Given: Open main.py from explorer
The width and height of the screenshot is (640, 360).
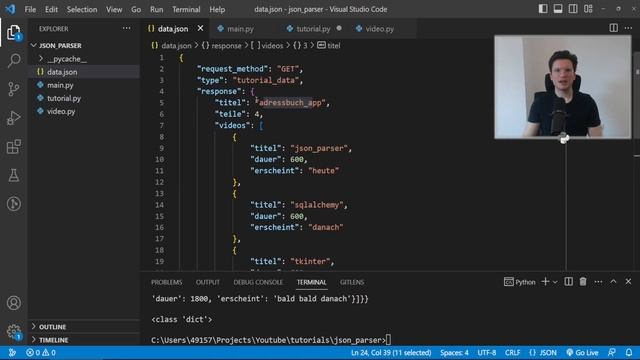Looking at the screenshot, I should pos(60,85).
